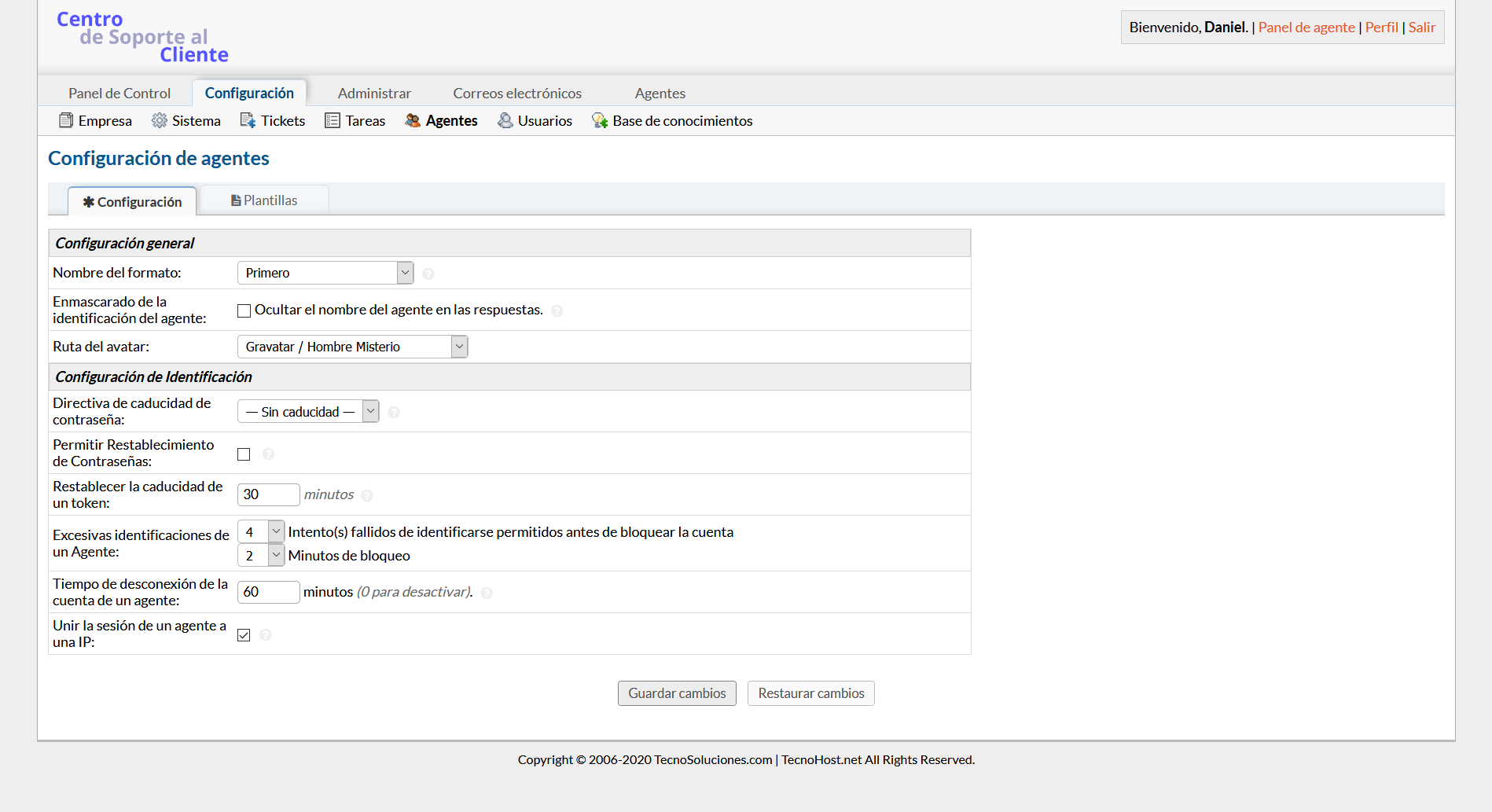Open the Nombre del formato dropdown
Viewport: 1492px width, 812px height.
click(325, 273)
